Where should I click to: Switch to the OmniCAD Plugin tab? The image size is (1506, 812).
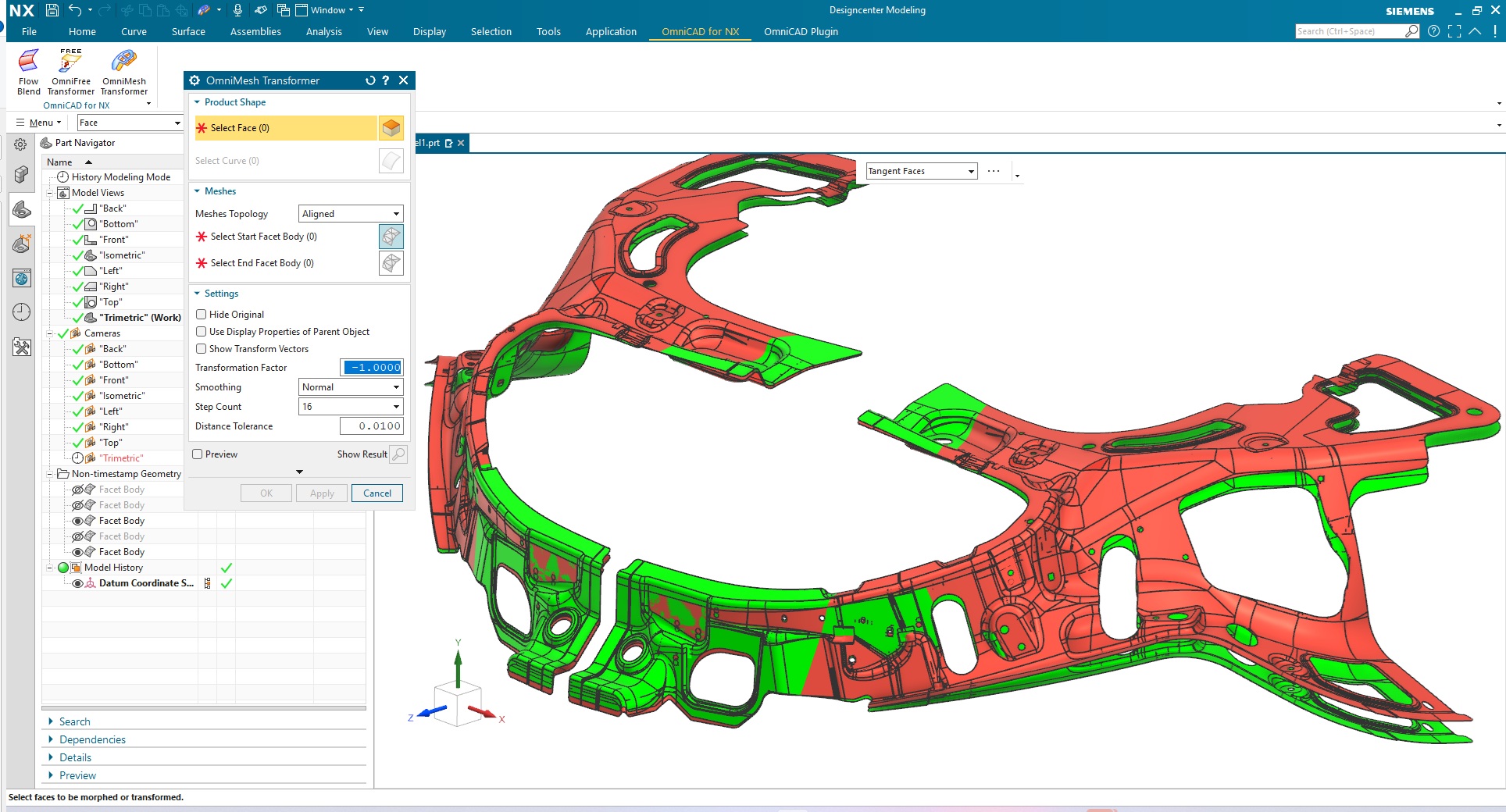click(x=801, y=32)
